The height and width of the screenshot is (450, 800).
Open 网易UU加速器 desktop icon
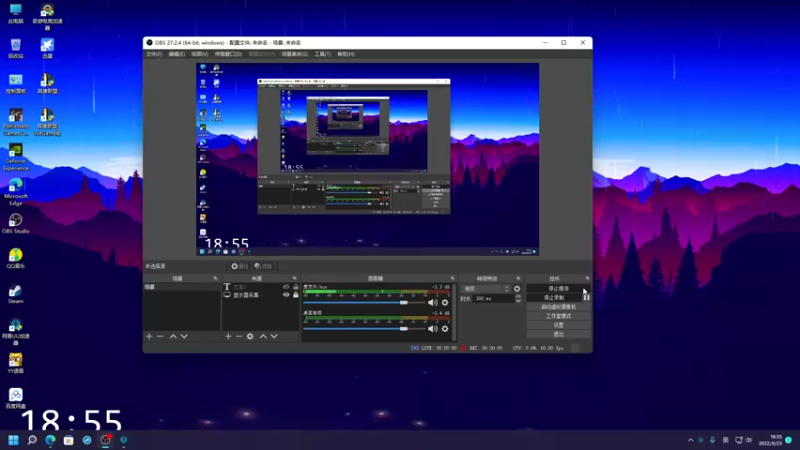pos(15,332)
